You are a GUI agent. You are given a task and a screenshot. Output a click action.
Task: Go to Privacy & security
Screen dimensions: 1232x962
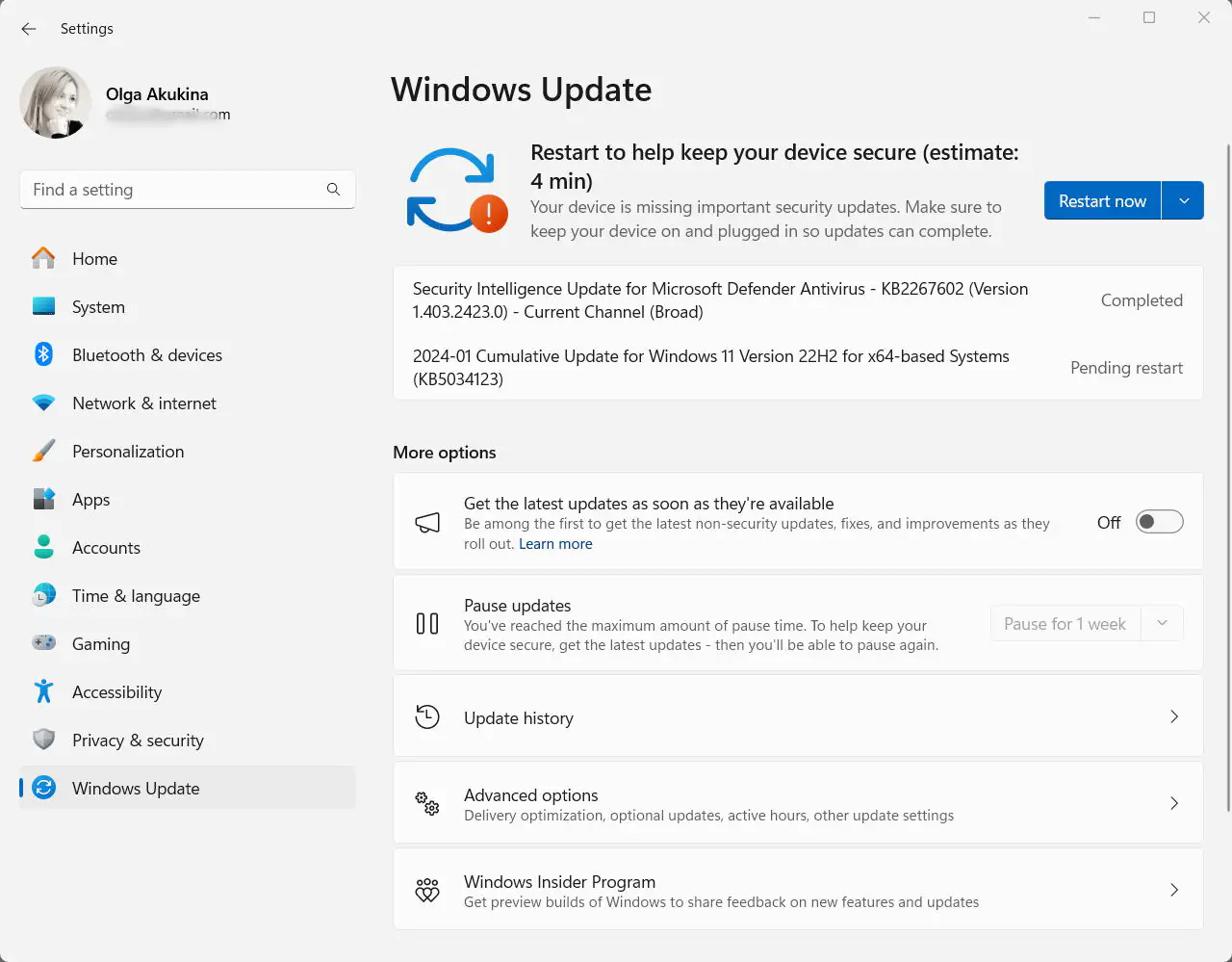(188, 740)
